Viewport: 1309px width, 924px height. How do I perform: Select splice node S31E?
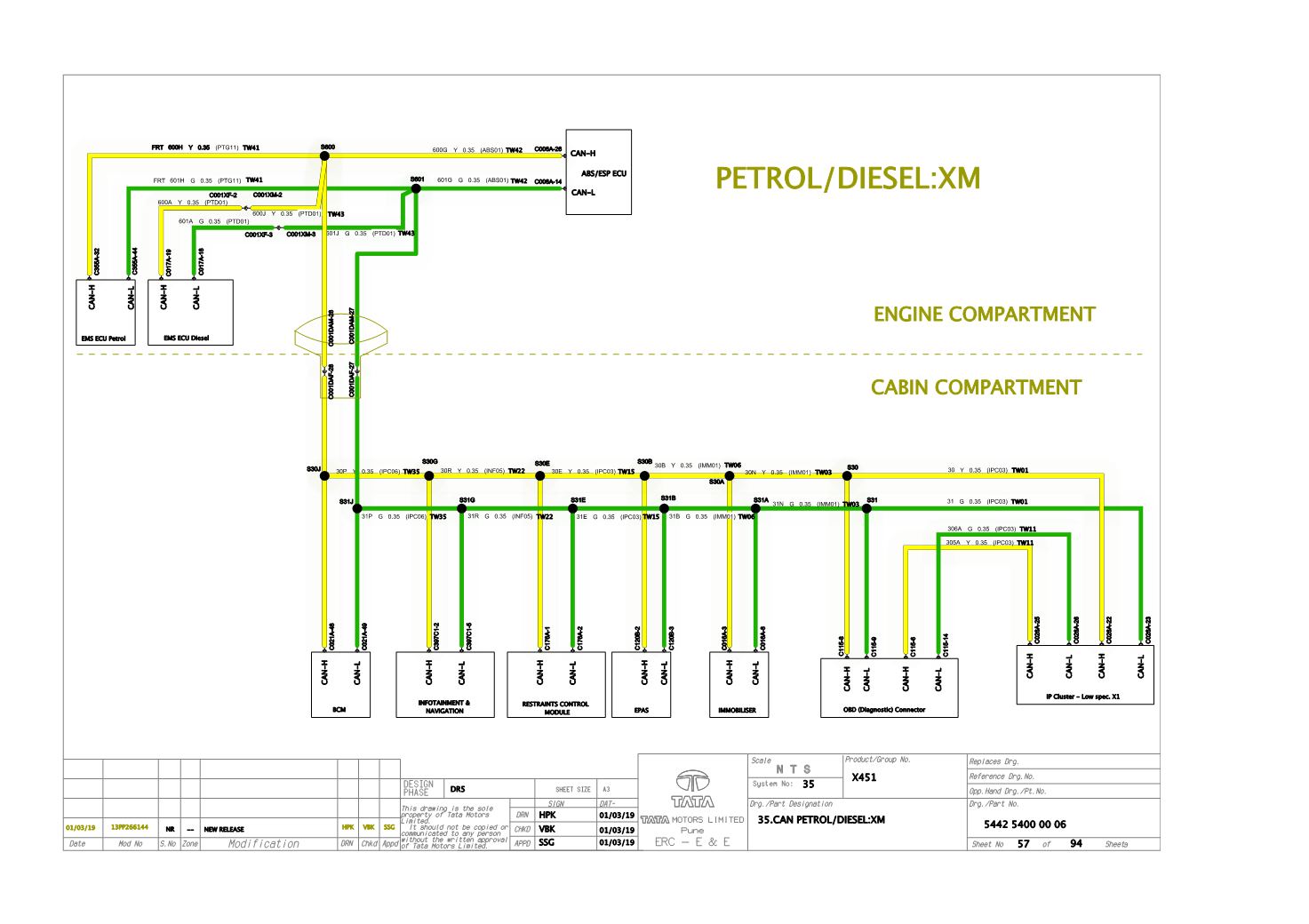click(572, 509)
